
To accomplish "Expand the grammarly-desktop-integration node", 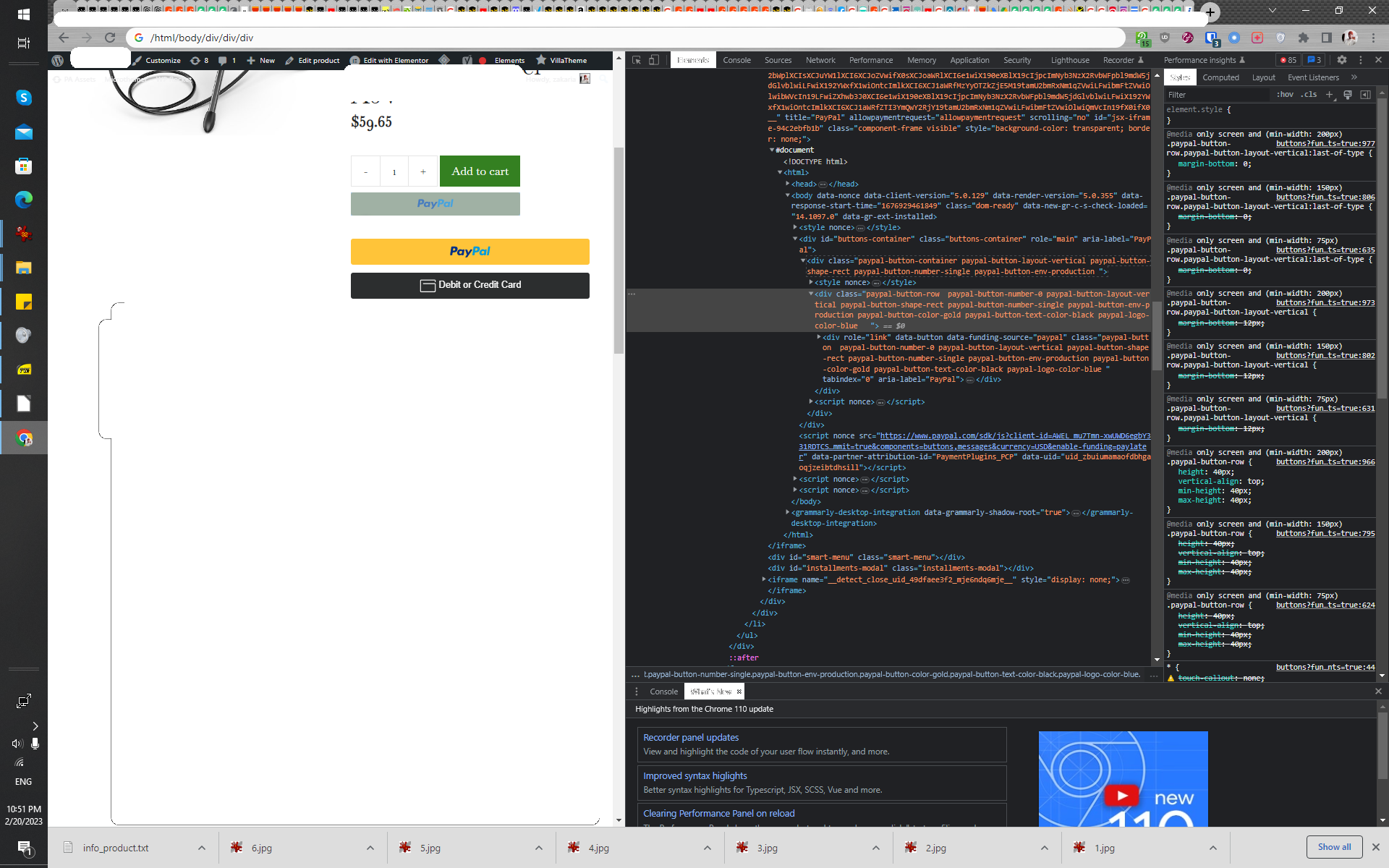I will tap(787, 512).
